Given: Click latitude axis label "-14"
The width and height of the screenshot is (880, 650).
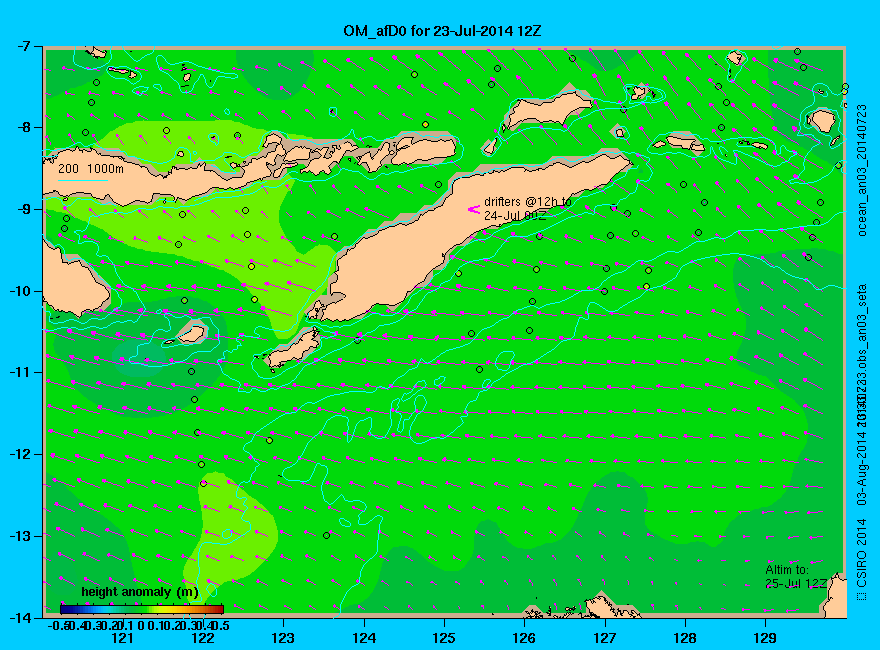Looking at the screenshot, I should [x=19, y=617].
